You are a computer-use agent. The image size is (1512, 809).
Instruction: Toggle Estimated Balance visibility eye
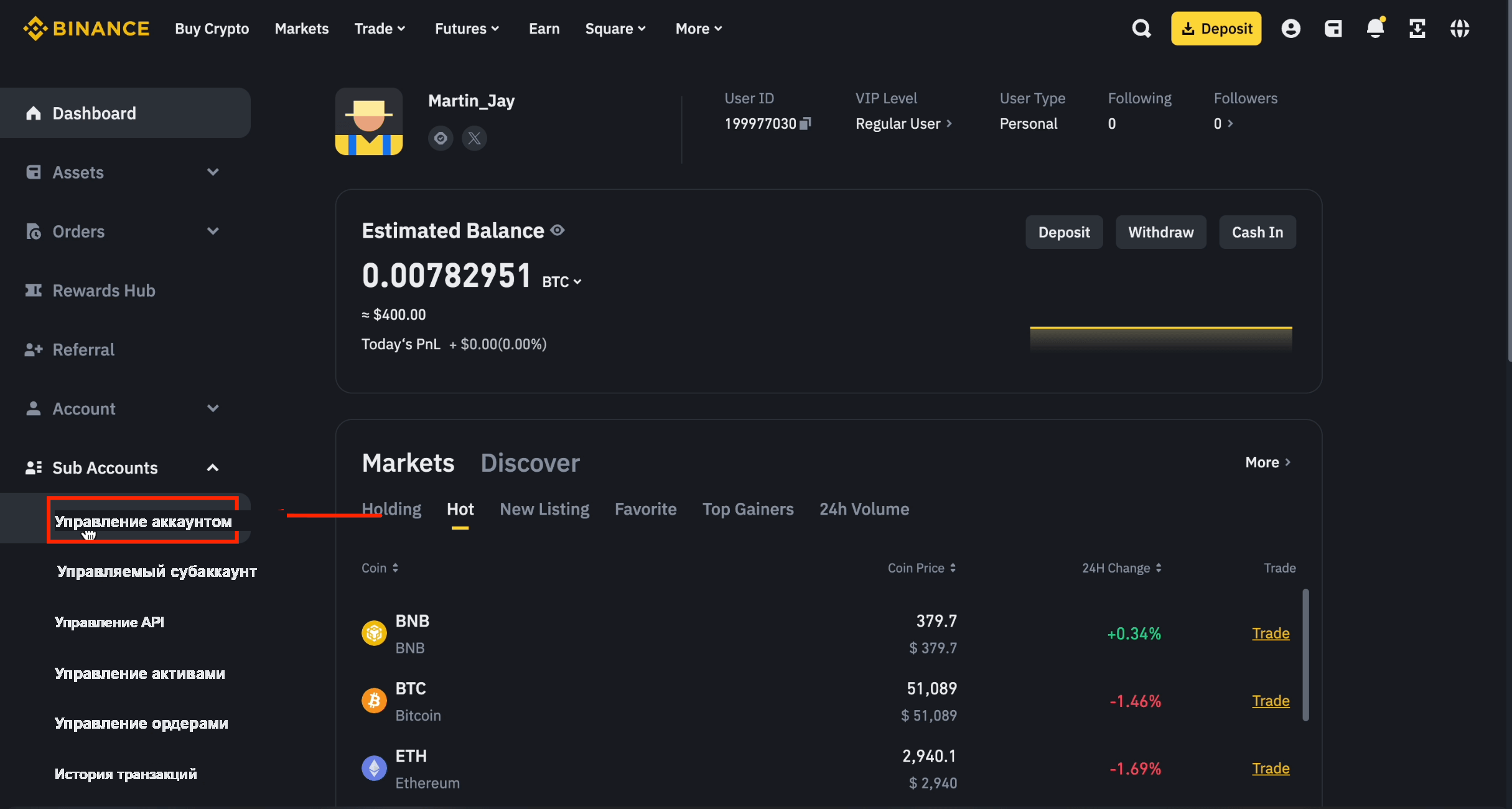coord(558,230)
